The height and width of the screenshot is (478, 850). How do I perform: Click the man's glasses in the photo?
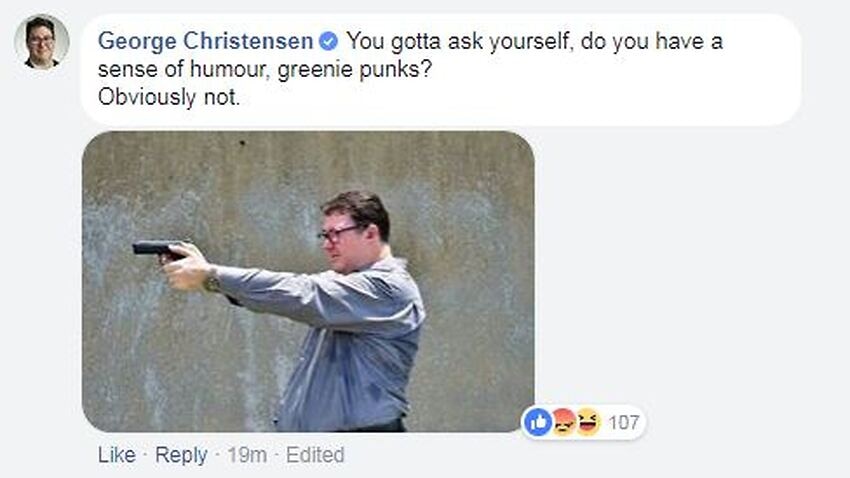[339, 234]
